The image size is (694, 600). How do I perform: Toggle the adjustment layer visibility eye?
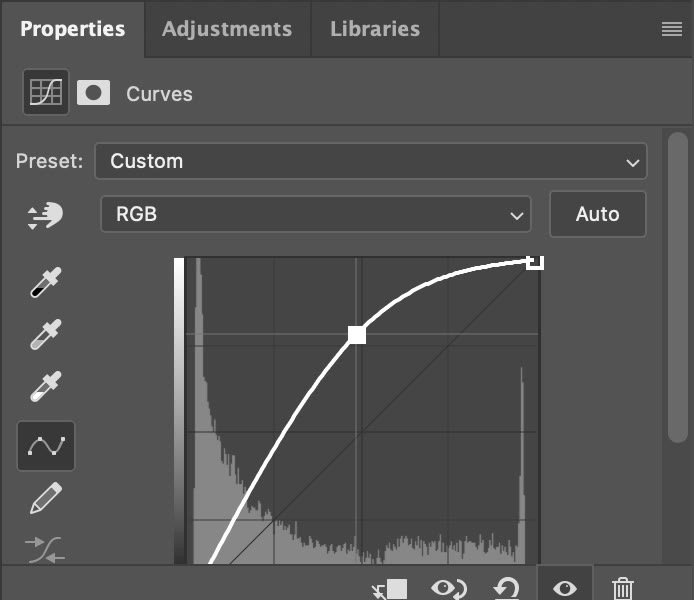pyautogui.click(x=565, y=588)
